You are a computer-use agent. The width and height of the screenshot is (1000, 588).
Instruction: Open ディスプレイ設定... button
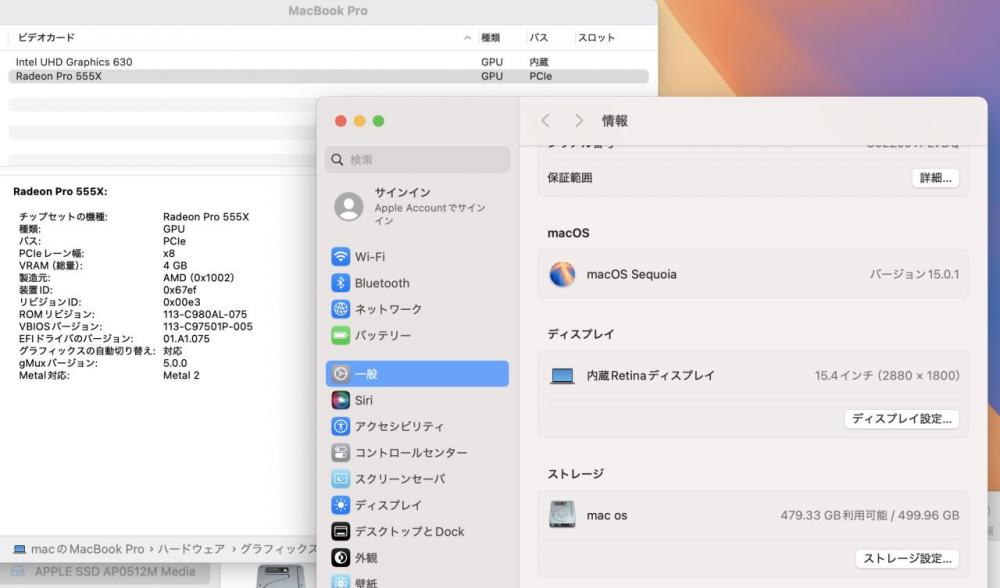click(x=901, y=419)
